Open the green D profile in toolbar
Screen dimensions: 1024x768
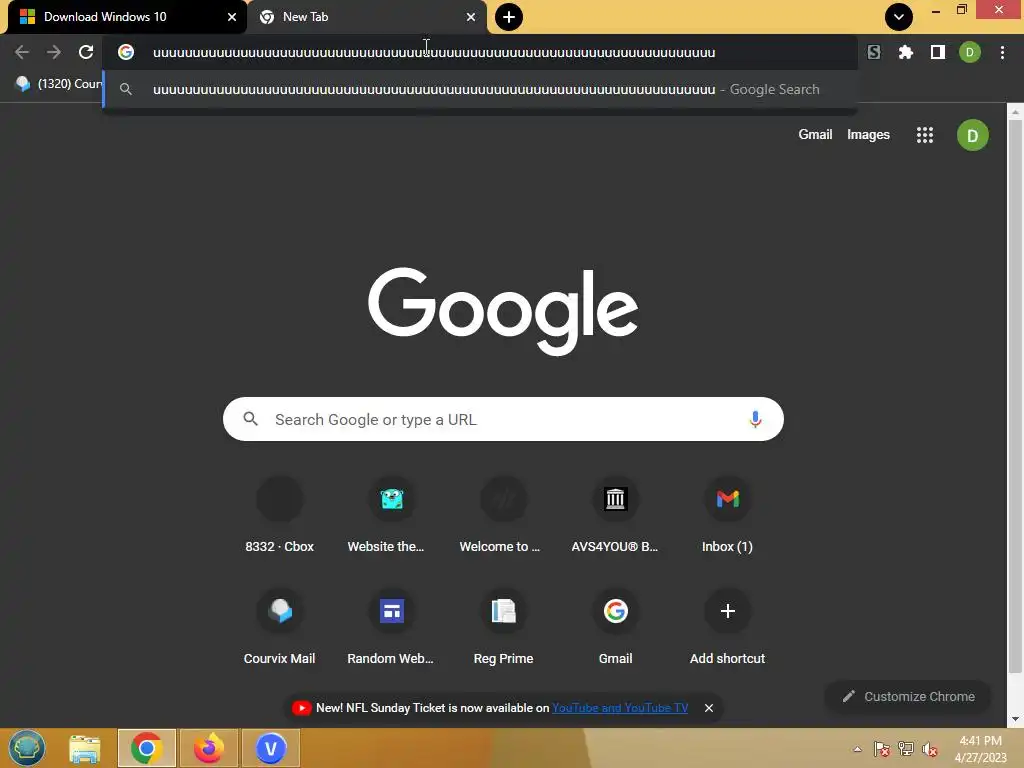970,52
